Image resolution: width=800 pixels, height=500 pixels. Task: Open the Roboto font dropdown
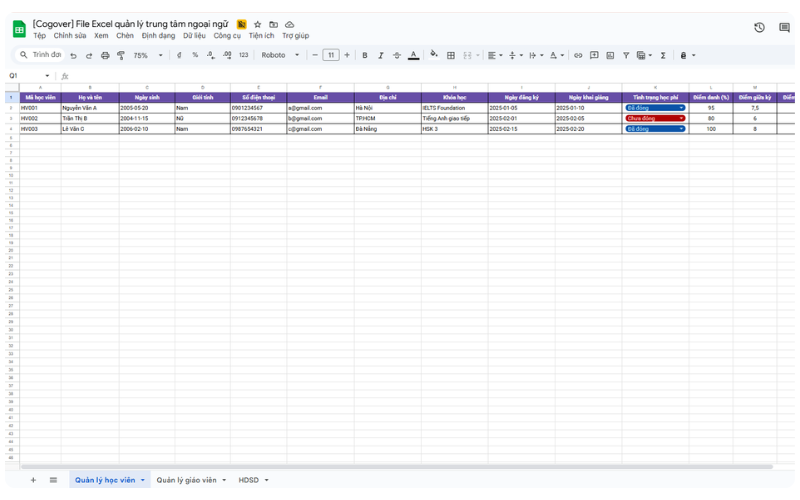click(280, 56)
